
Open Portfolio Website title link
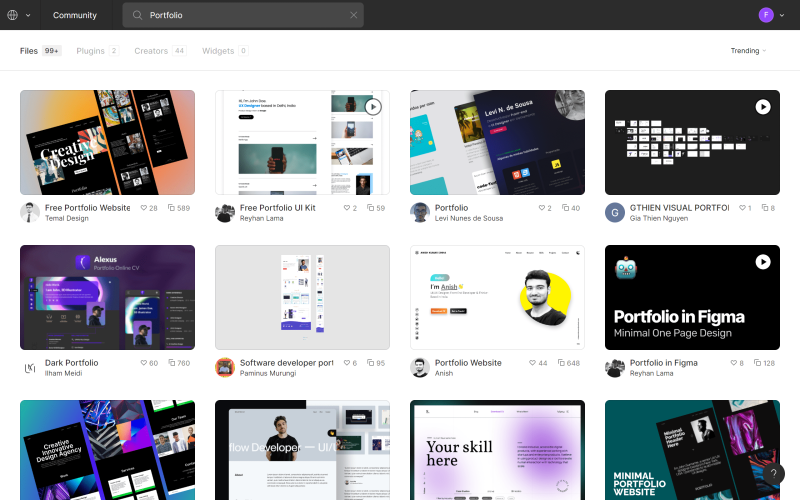coord(468,363)
